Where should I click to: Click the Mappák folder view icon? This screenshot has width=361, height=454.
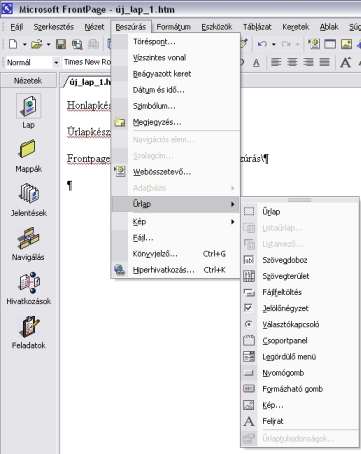[28, 149]
